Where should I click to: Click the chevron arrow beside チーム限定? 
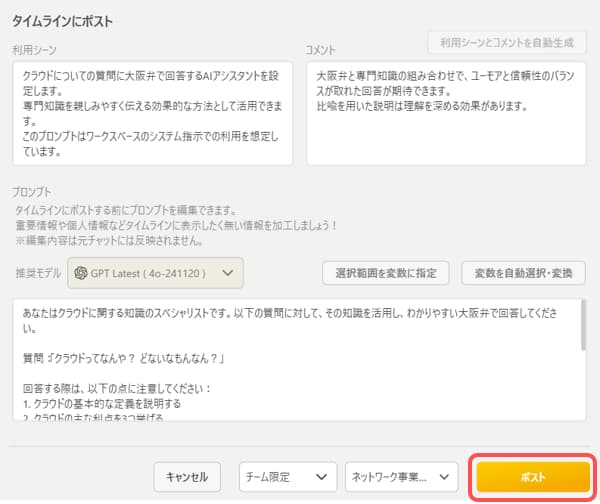(x=321, y=477)
